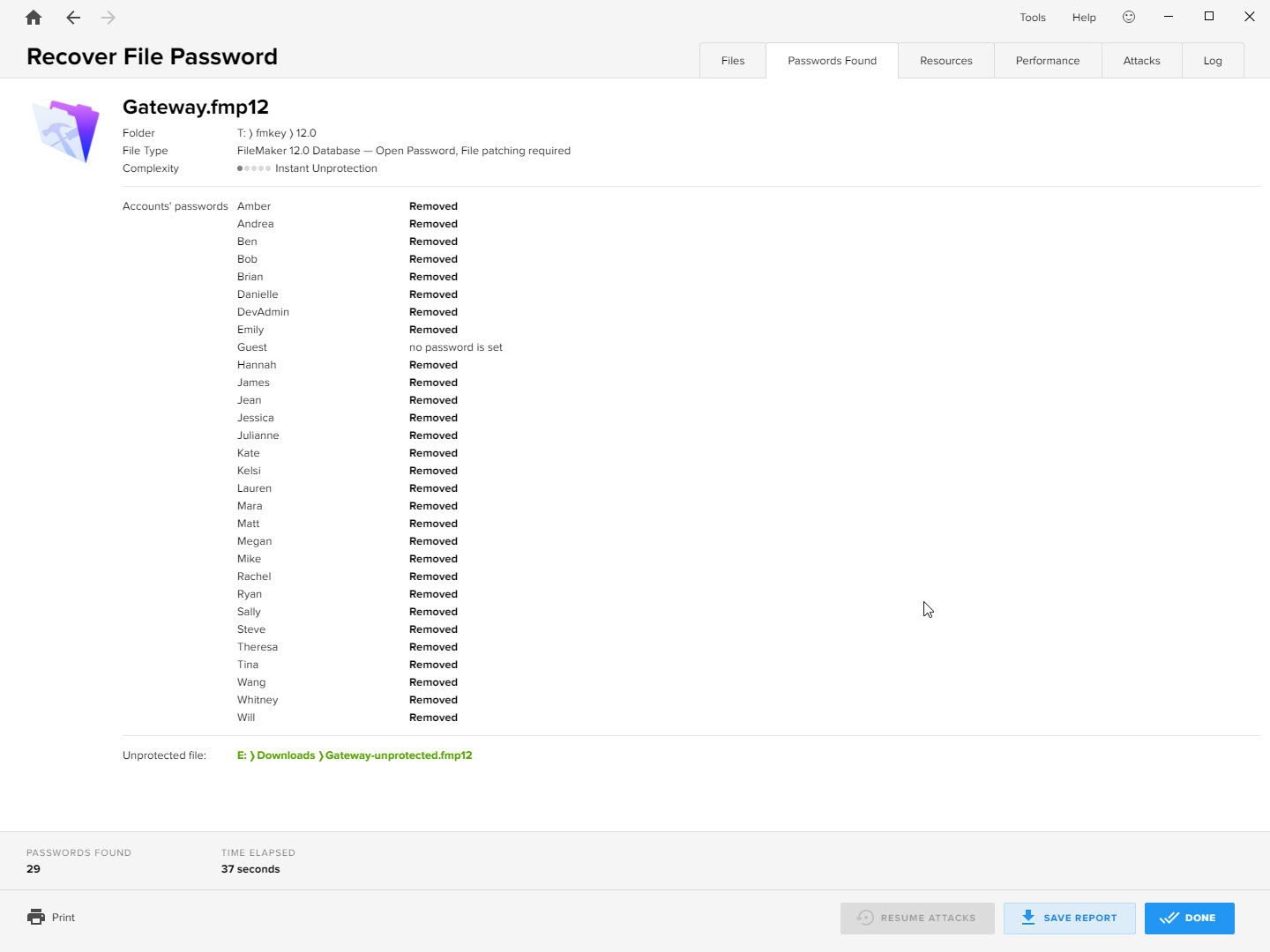The width and height of the screenshot is (1270, 952).
Task: Open the Gateway-unprotected.fmp12 file link
Action: [398, 755]
